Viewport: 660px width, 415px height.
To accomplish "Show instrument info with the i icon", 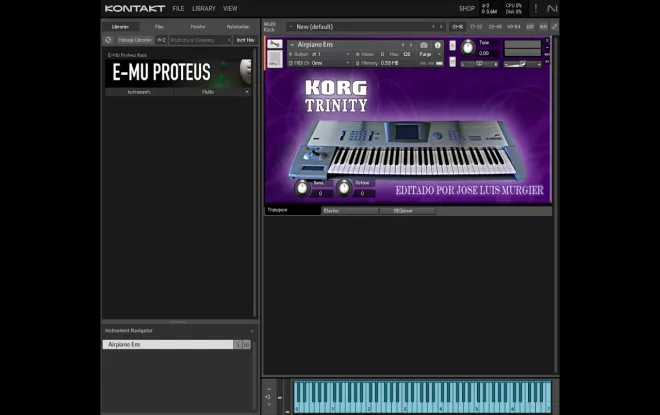I will (x=437, y=45).
